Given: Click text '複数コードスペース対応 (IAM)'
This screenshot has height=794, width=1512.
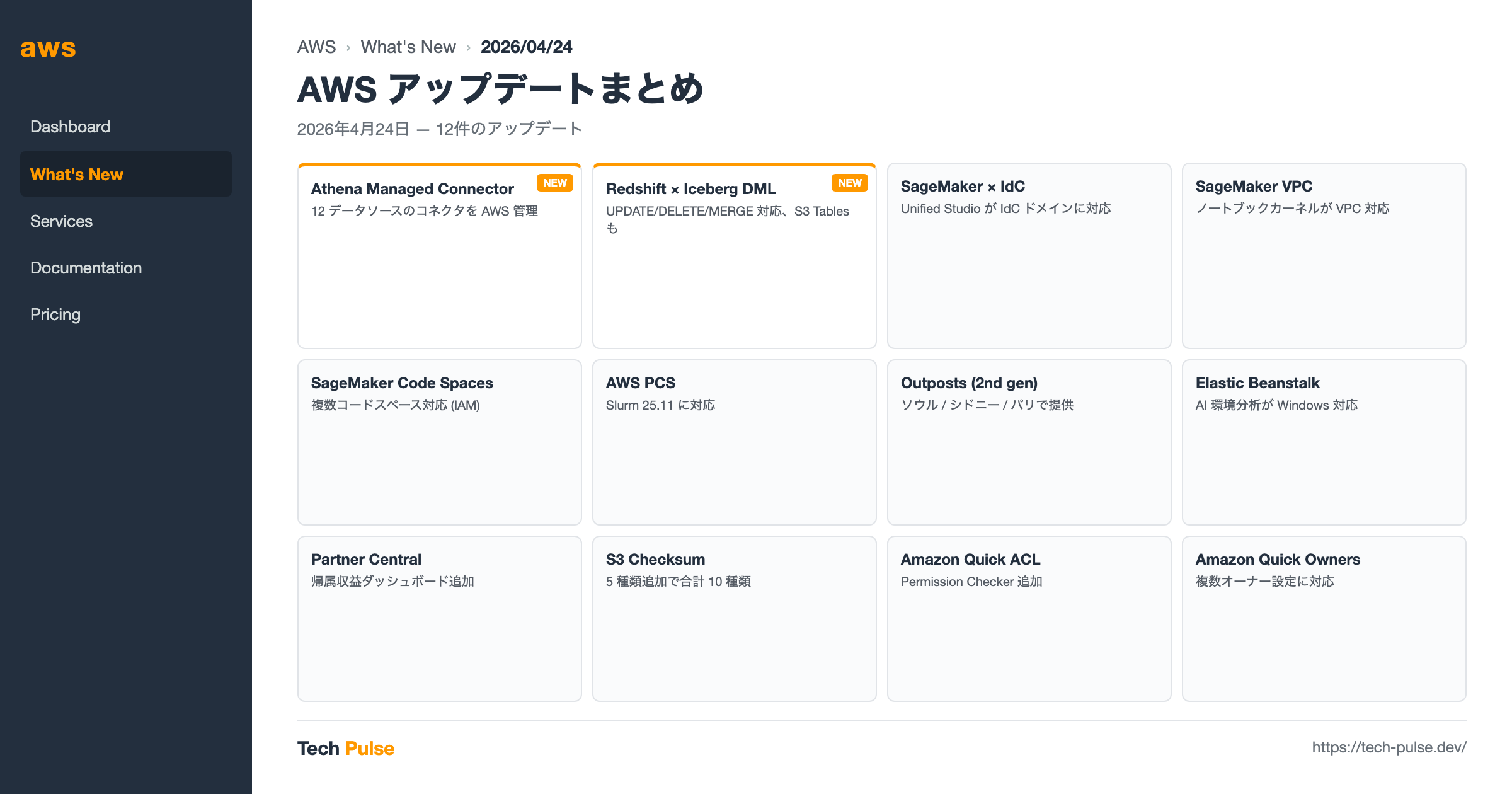Looking at the screenshot, I should coord(396,405).
